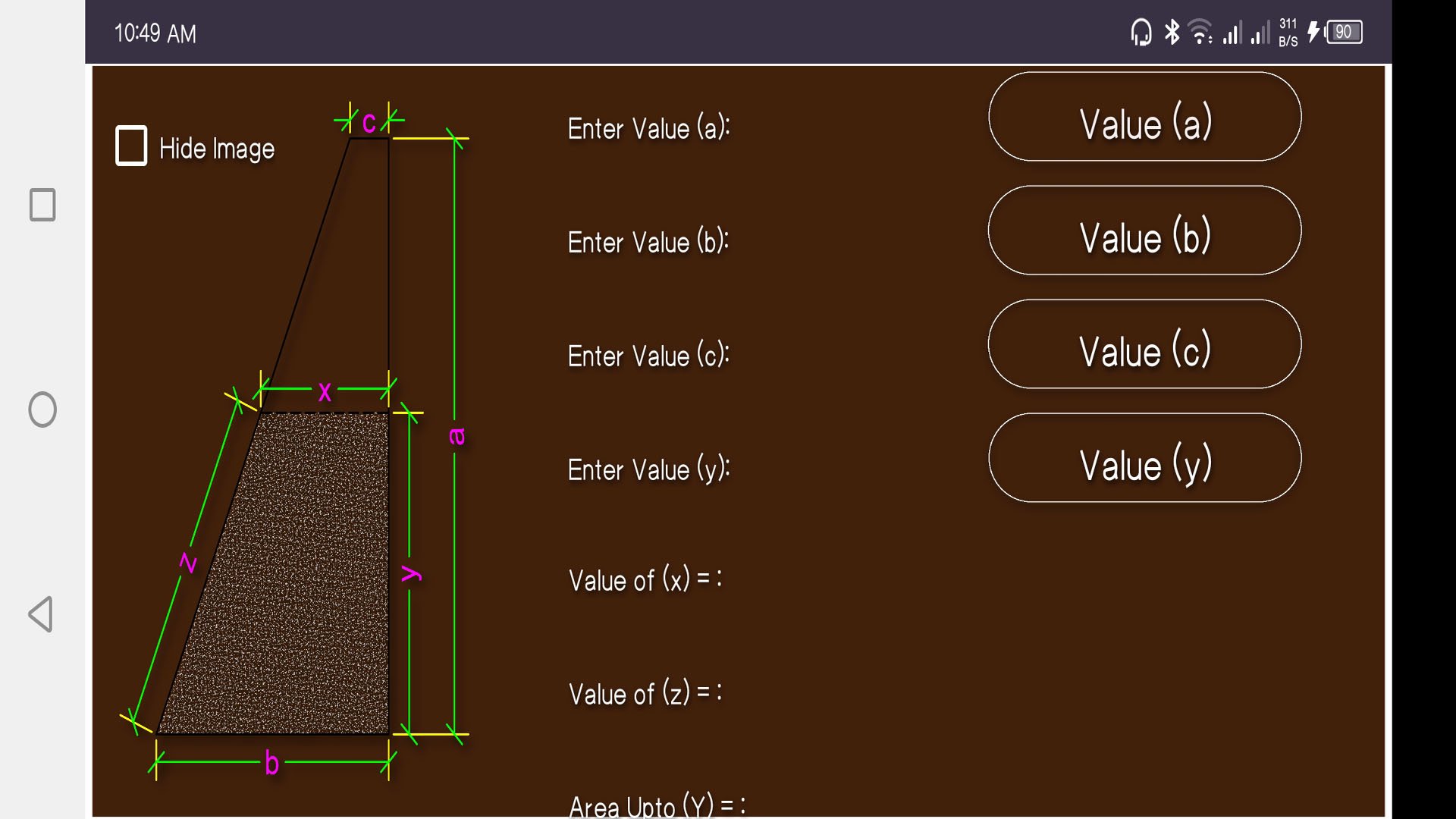Tap the recent apps square icon
This screenshot has width=1456, height=819.
tap(42, 205)
